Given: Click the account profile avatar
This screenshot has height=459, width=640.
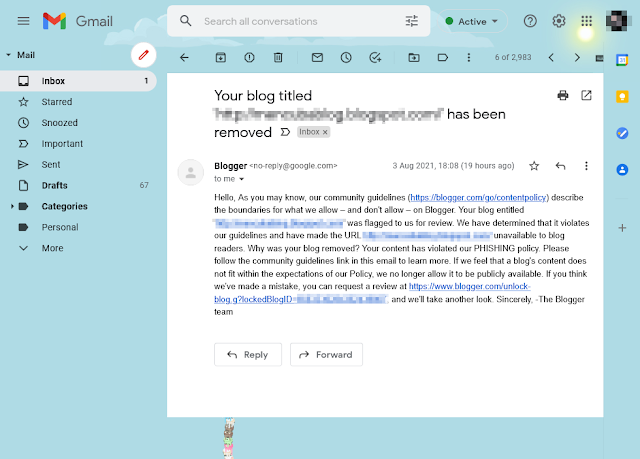Looking at the screenshot, I should coord(616,21).
